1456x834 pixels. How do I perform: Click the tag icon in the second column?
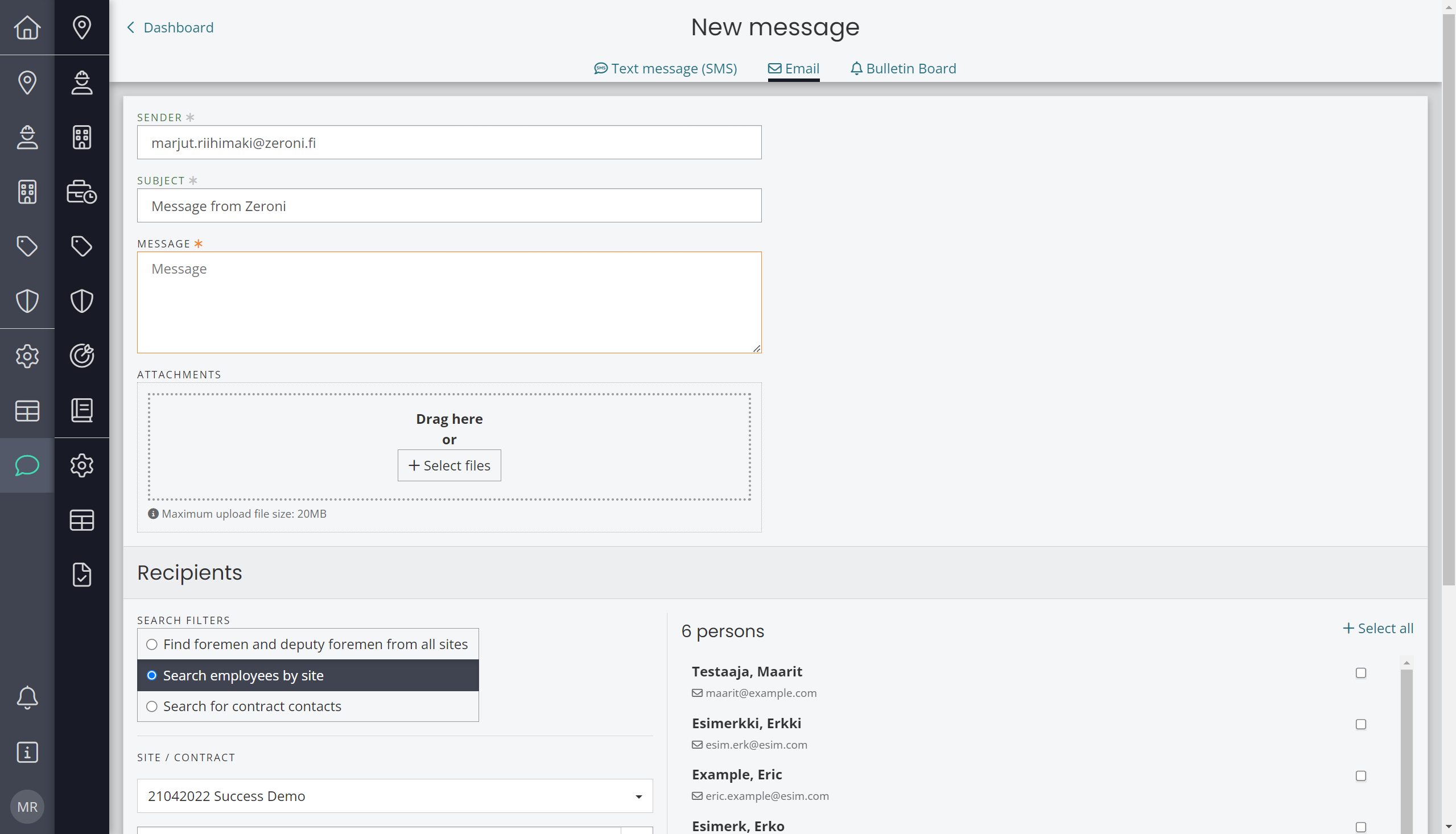(x=82, y=246)
